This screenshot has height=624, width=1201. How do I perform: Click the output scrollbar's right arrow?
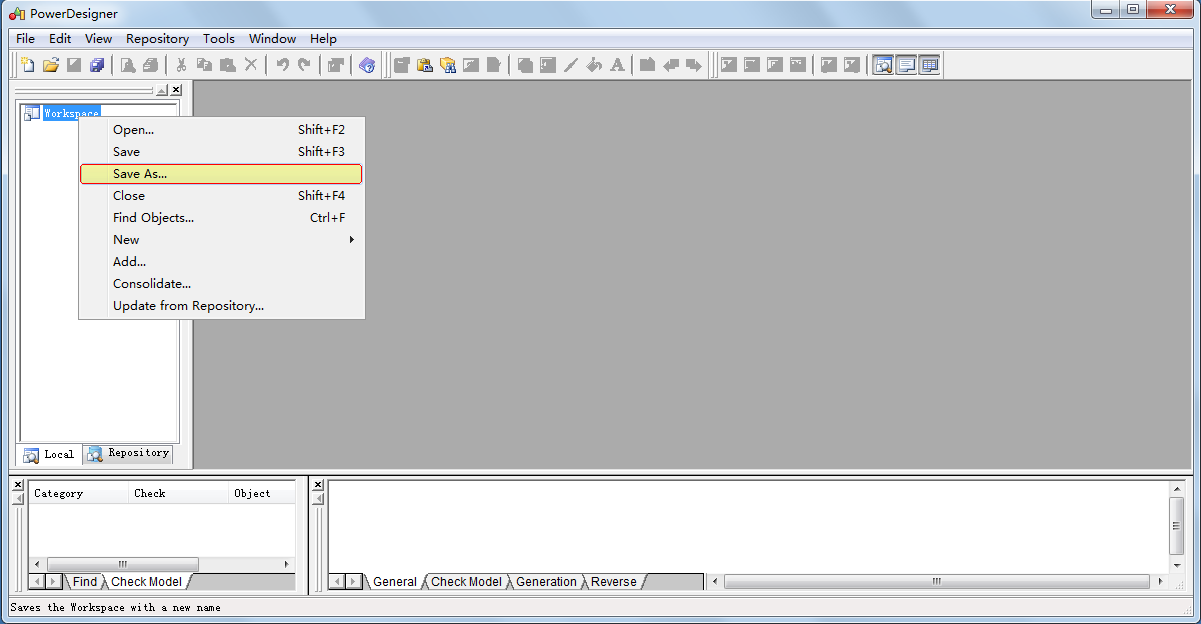click(x=1159, y=581)
